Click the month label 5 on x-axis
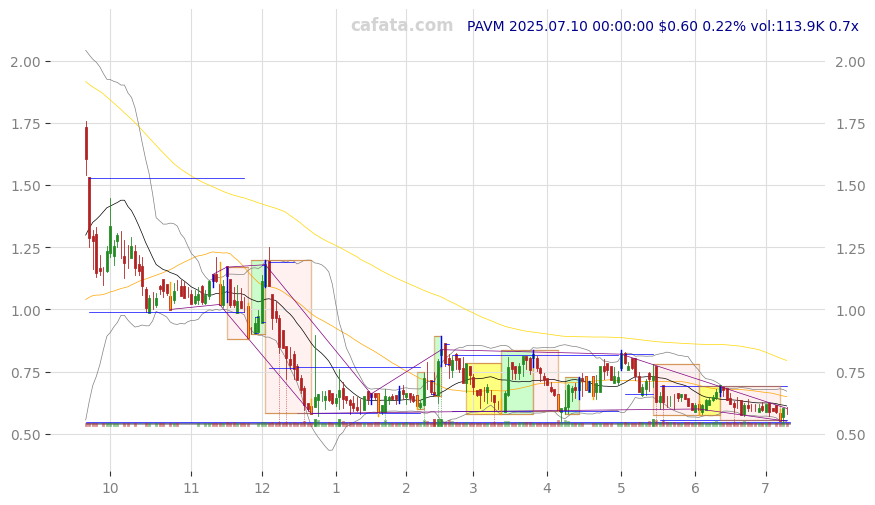 click(621, 488)
